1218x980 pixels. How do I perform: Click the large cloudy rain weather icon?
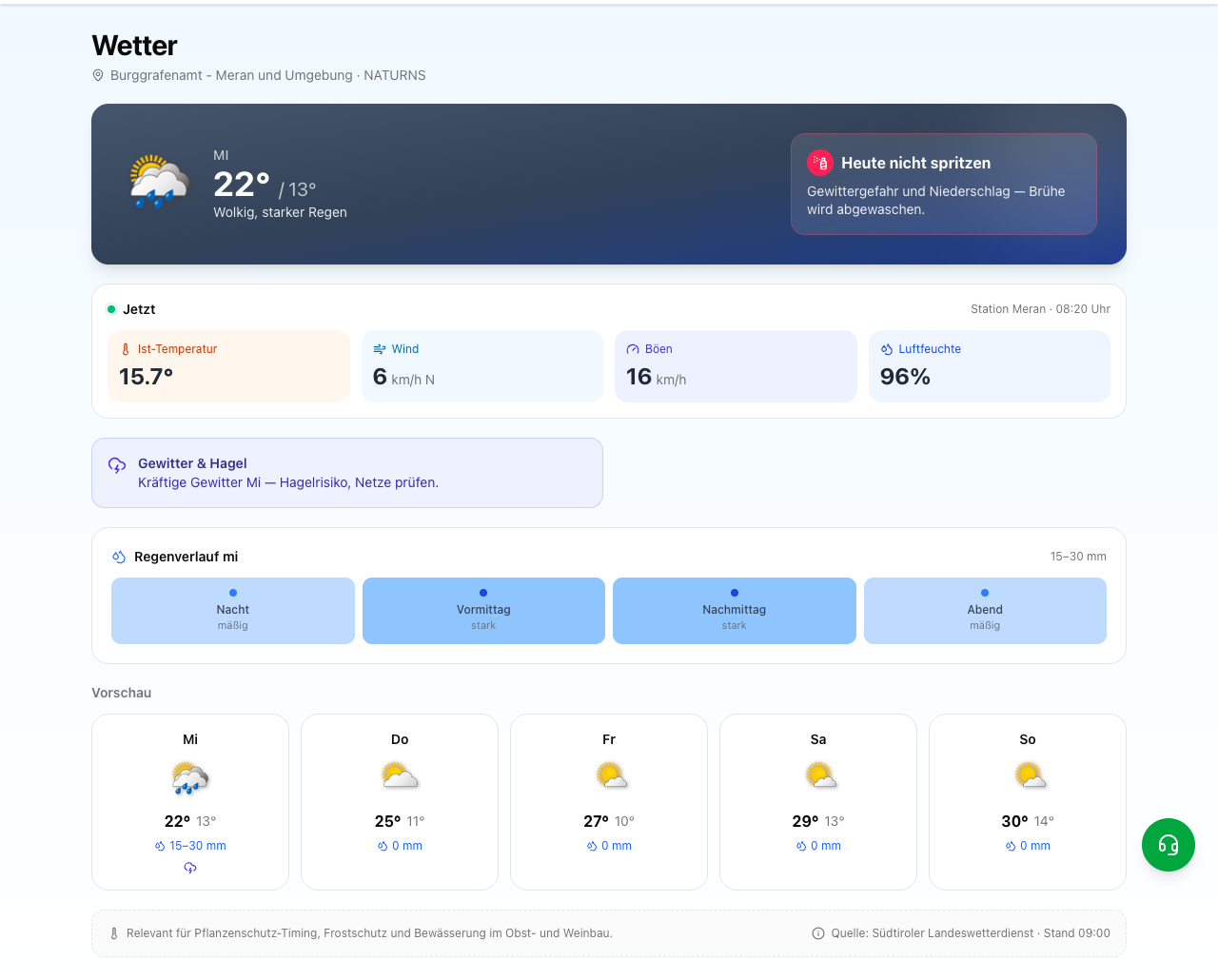(x=159, y=182)
